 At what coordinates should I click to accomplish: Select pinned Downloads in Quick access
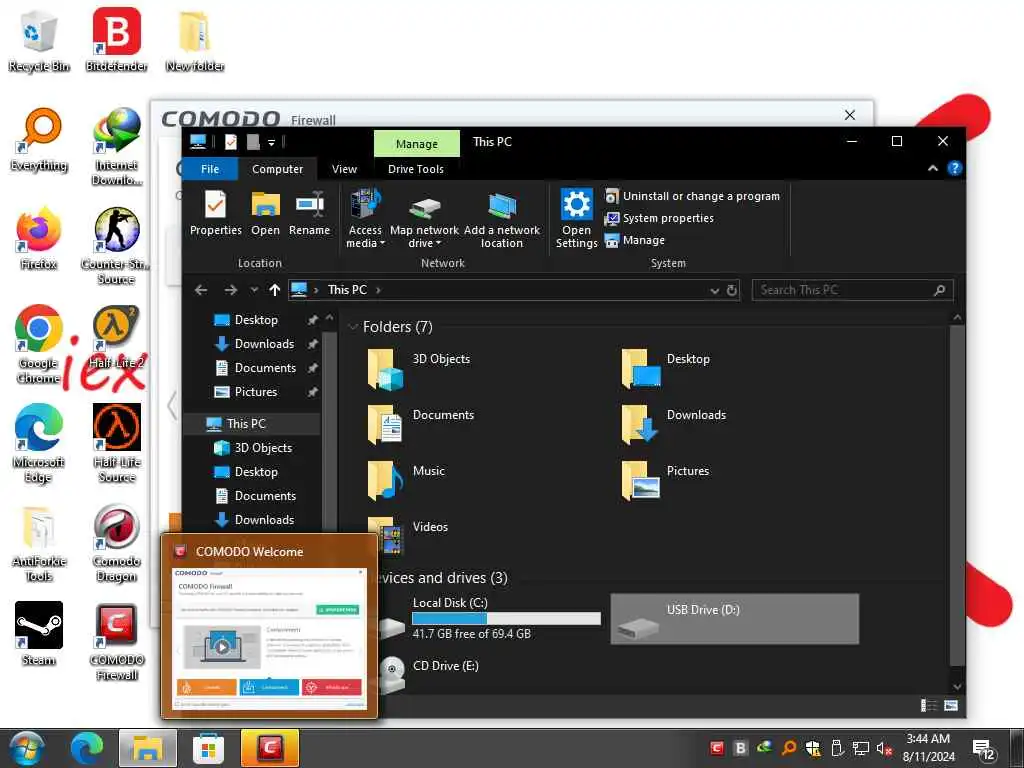pyautogui.click(x=264, y=344)
